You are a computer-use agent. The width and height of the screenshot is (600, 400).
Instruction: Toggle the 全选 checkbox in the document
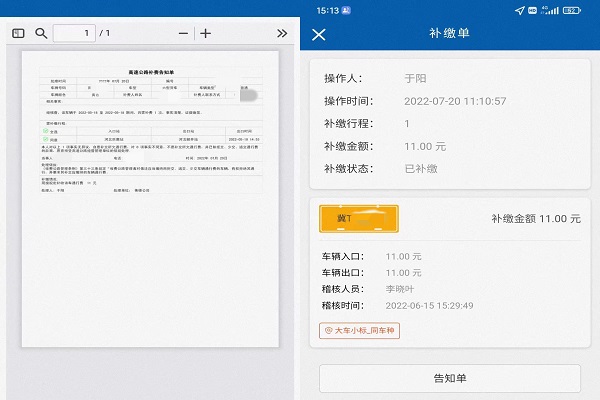(46, 130)
